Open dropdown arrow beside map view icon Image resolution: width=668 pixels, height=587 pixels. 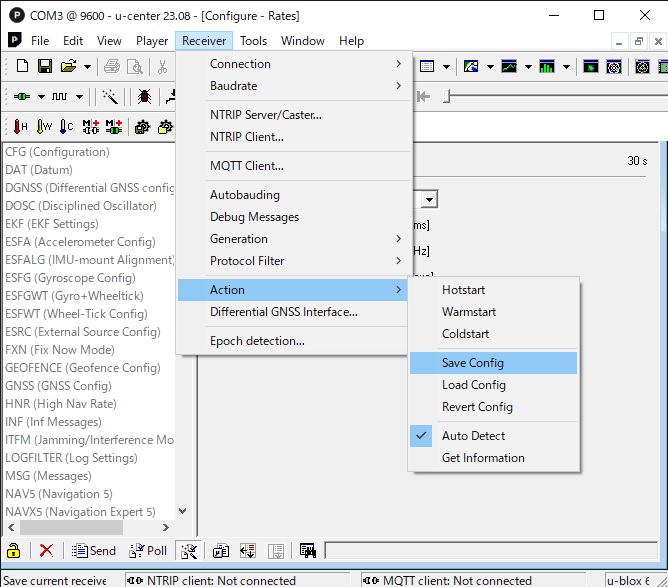pos(490,67)
